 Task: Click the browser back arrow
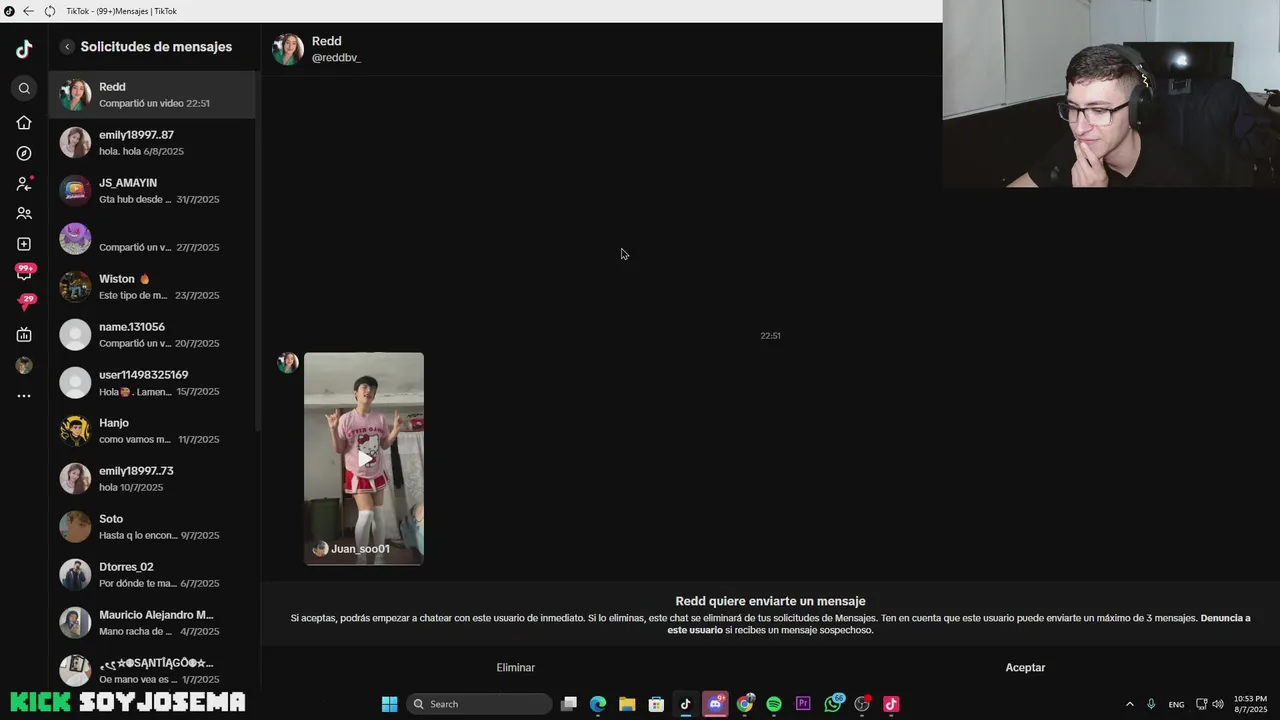pos(28,11)
